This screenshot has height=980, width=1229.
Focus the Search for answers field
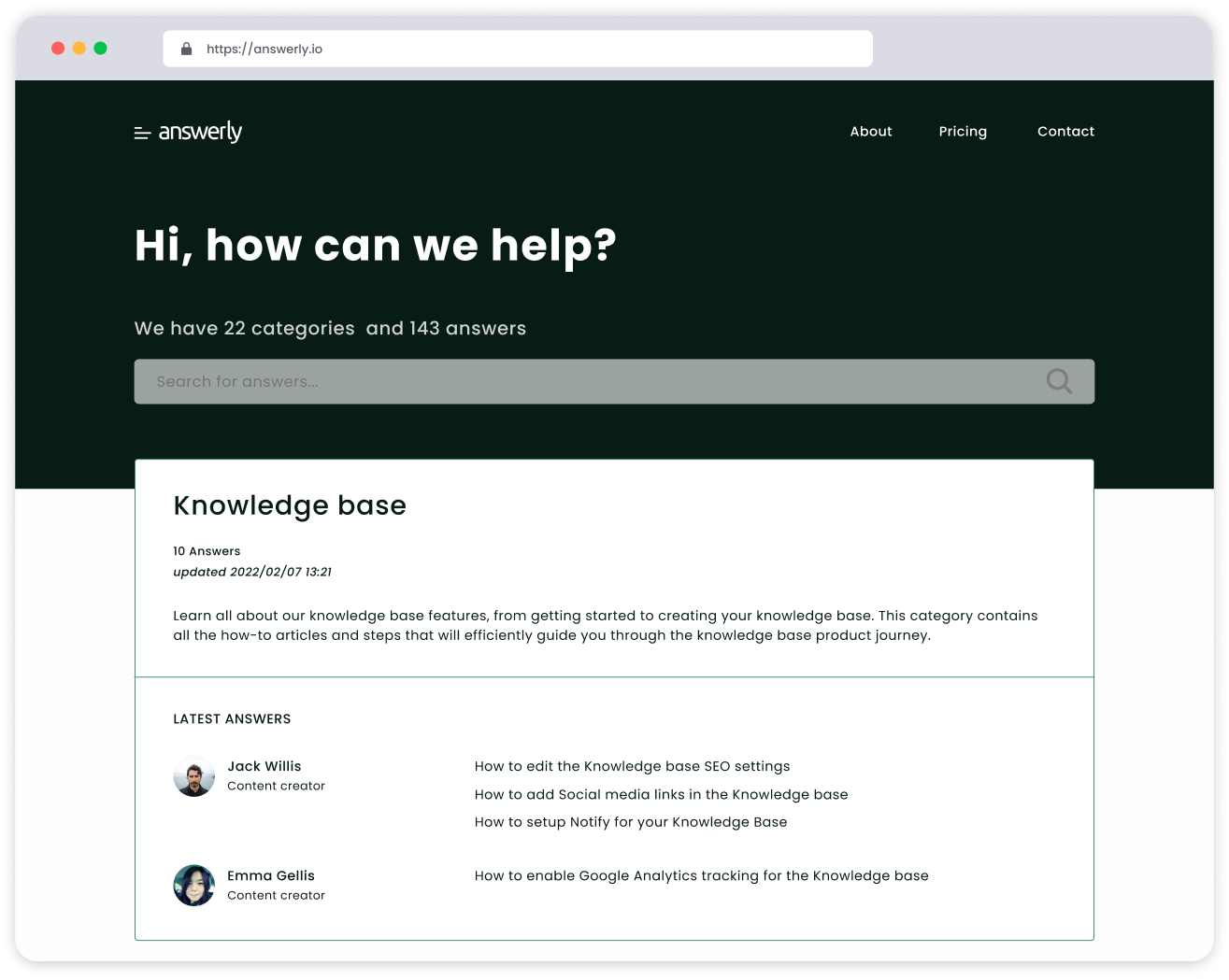pos(614,381)
